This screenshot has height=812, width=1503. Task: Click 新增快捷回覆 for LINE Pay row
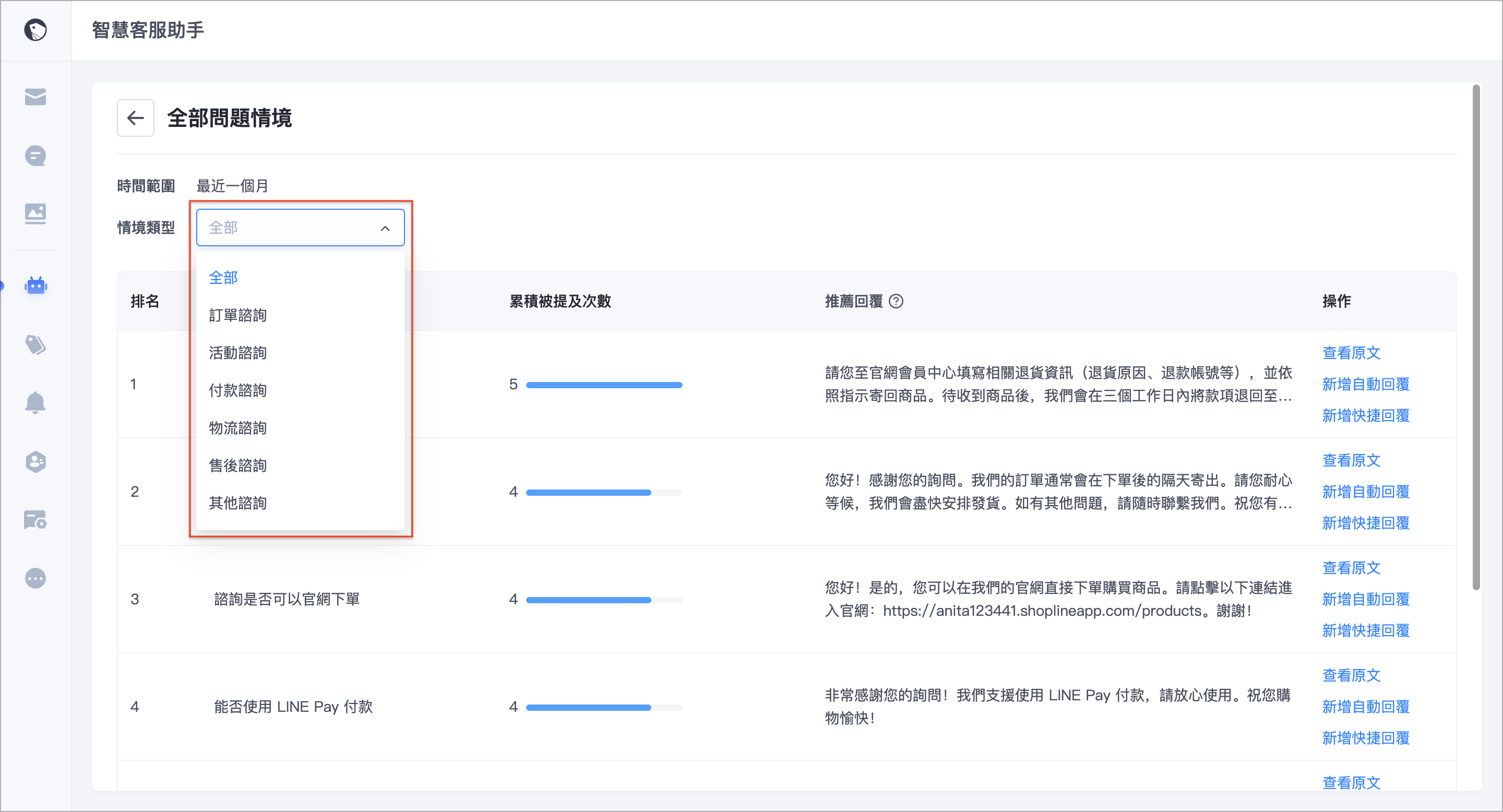point(1366,738)
